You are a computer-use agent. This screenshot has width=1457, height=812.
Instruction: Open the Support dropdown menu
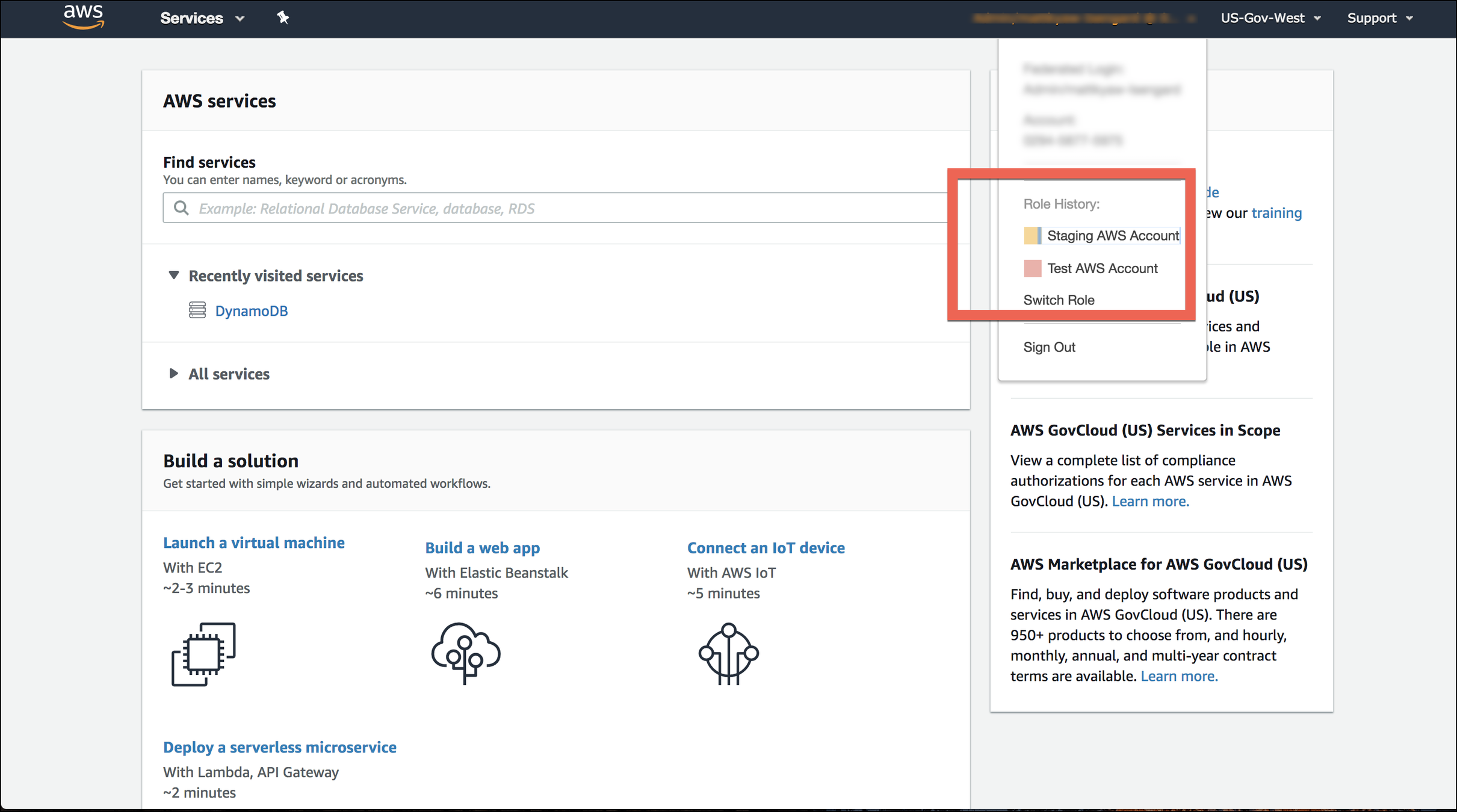pyautogui.click(x=1379, y=18)
